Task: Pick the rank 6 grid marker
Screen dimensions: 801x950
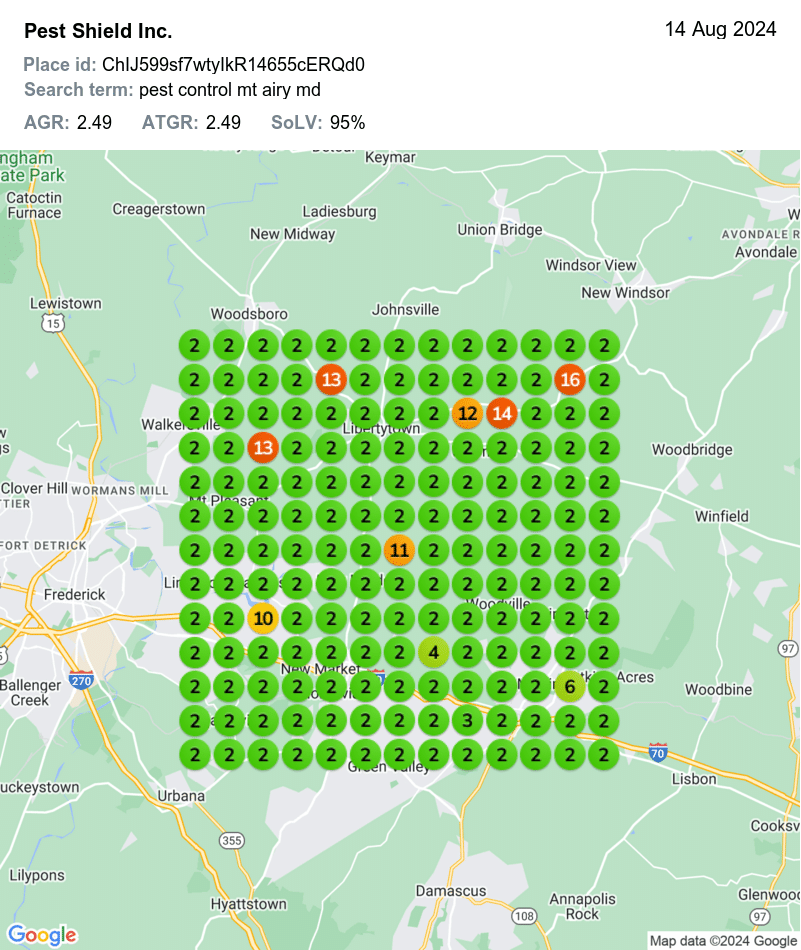Action: tap(569, 686)
